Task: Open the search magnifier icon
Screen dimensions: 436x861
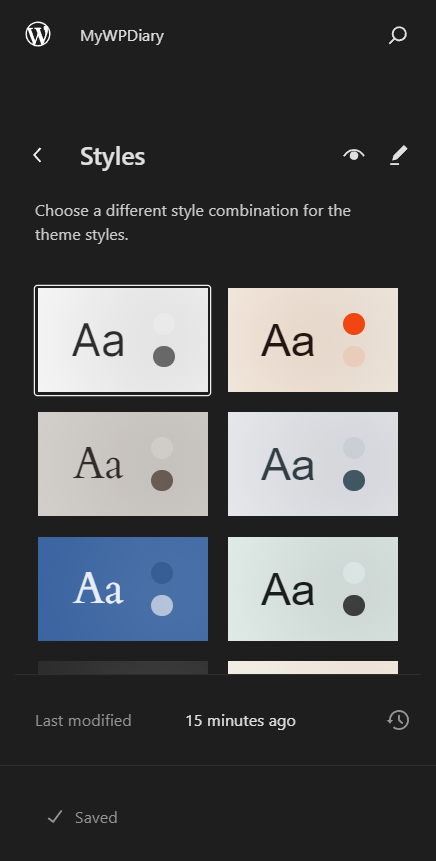Action: [x=398, y=35]
